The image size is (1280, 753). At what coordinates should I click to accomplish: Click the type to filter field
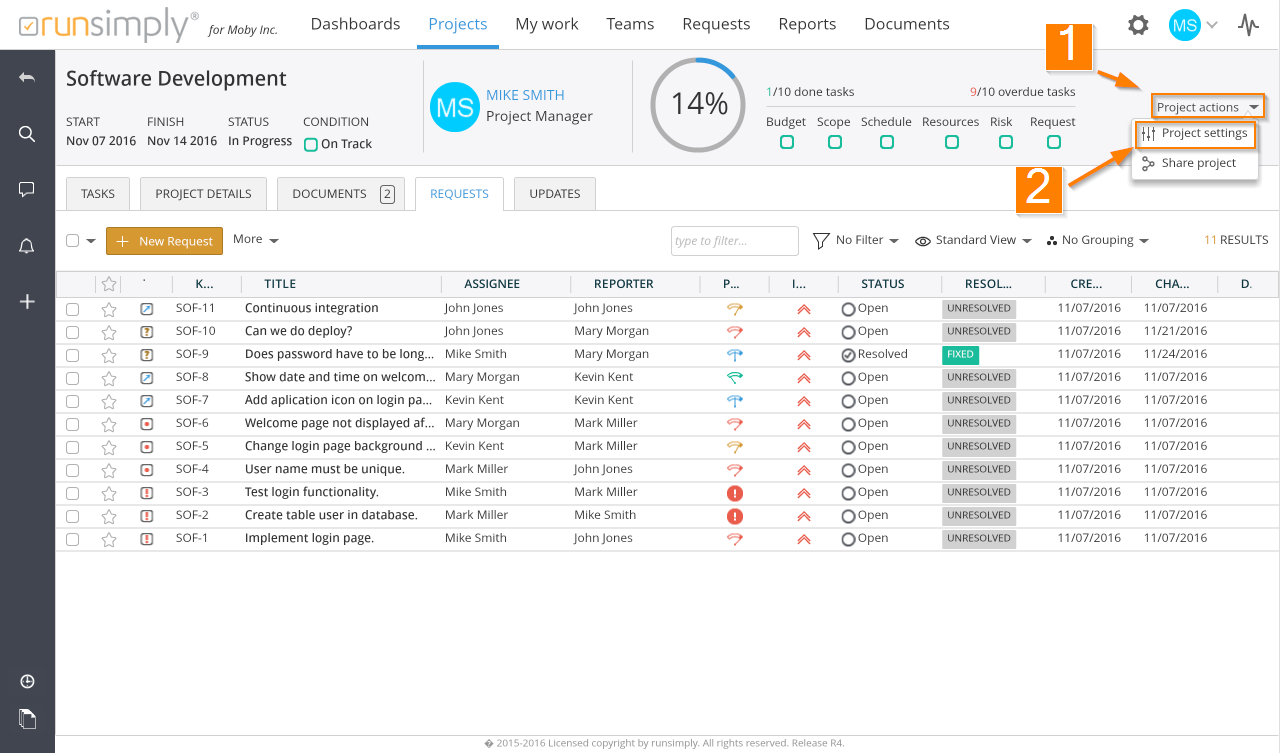(734, 241)
